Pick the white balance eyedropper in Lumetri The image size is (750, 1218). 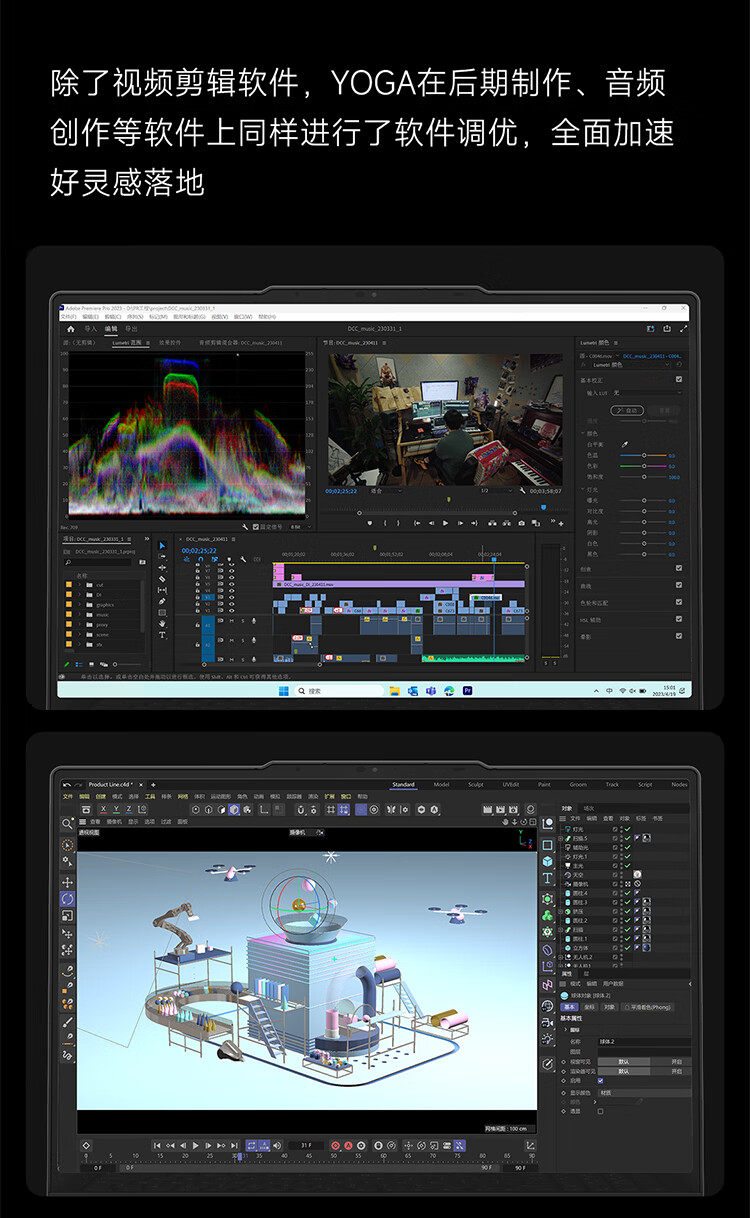(x=625, y=444)
